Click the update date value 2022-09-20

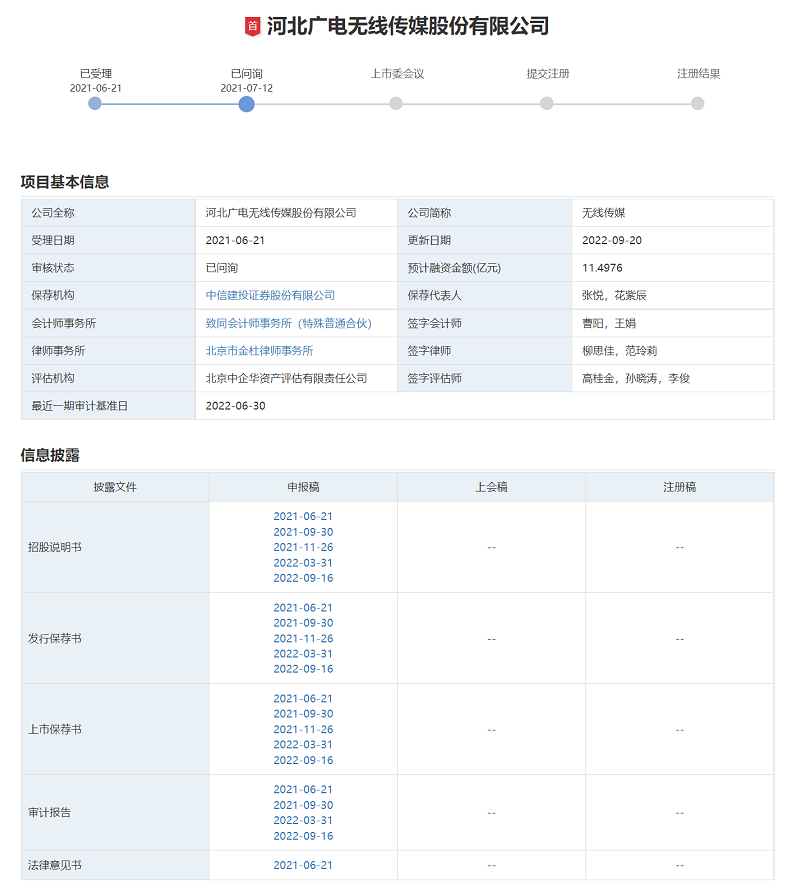click(x=612, y=240)
